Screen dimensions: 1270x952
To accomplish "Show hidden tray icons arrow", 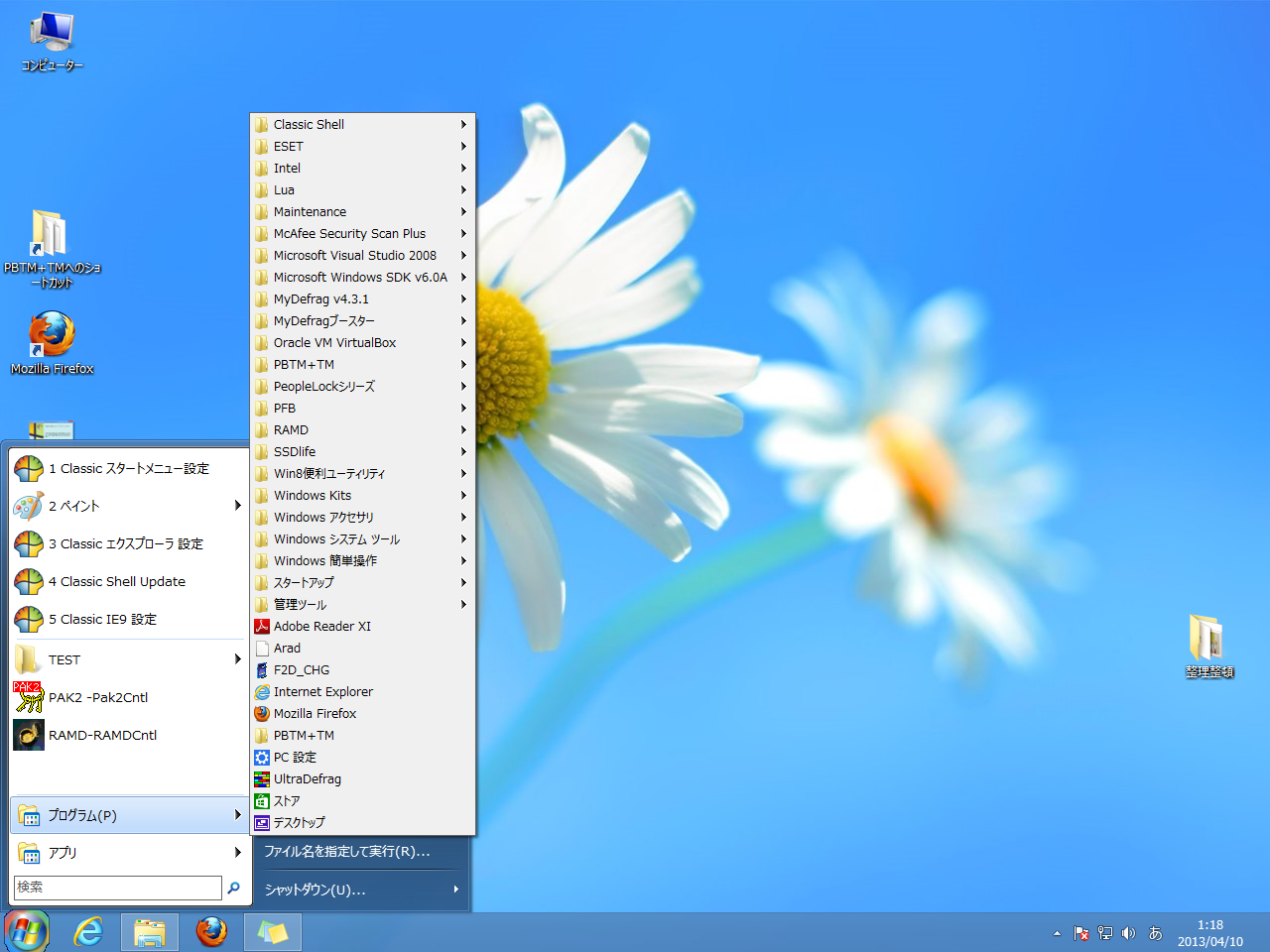I will [1057, 933].
